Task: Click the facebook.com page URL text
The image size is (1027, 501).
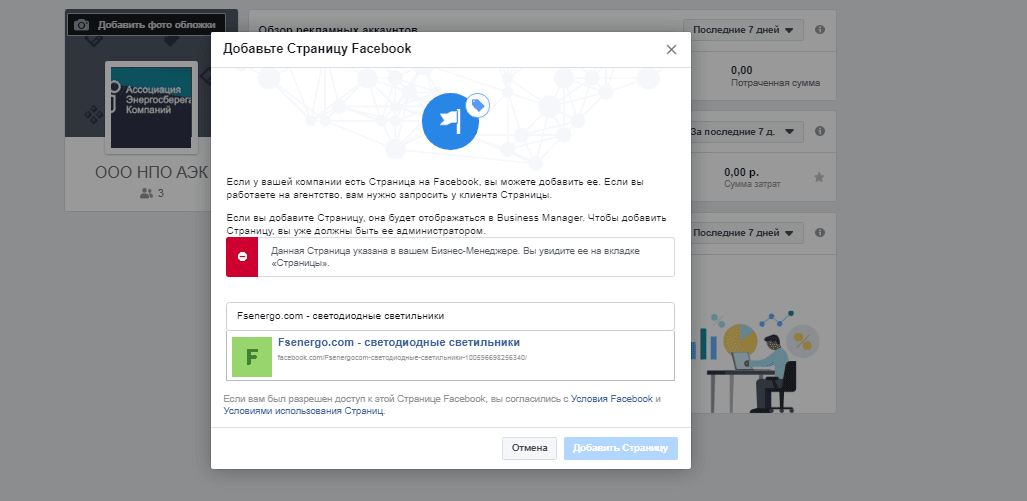Action: (x=402, y=358)
